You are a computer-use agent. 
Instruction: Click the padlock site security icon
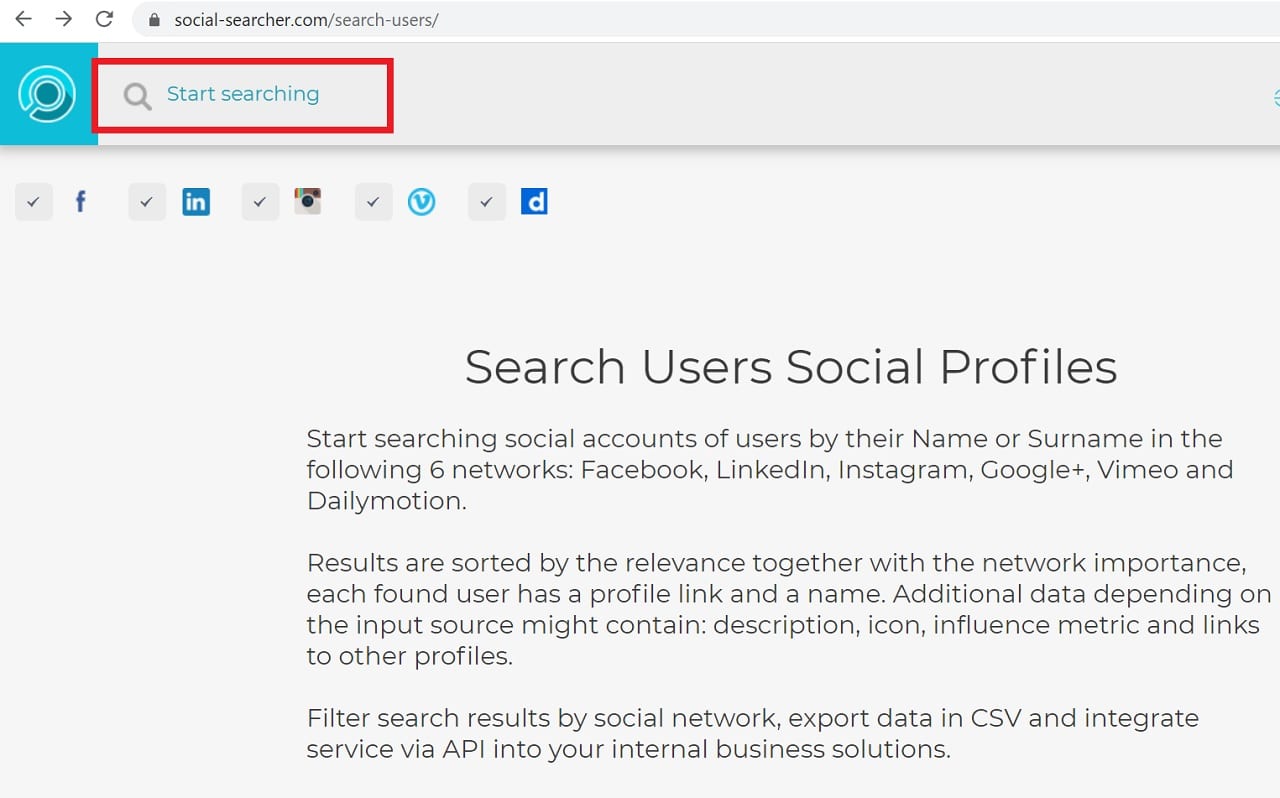pyautogui.click(x=154, y=20)
